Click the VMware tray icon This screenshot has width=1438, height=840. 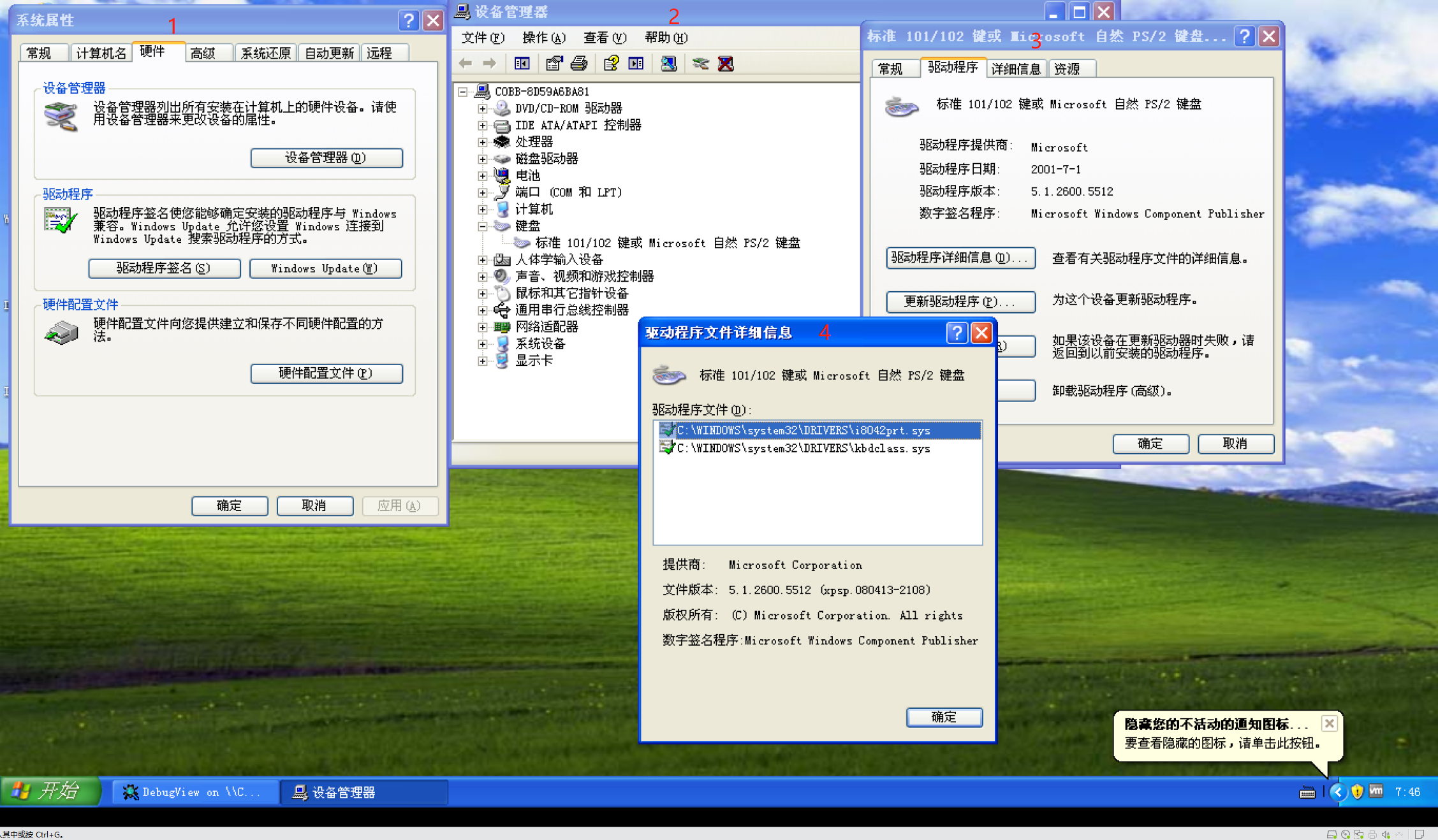click(1375, 792)
